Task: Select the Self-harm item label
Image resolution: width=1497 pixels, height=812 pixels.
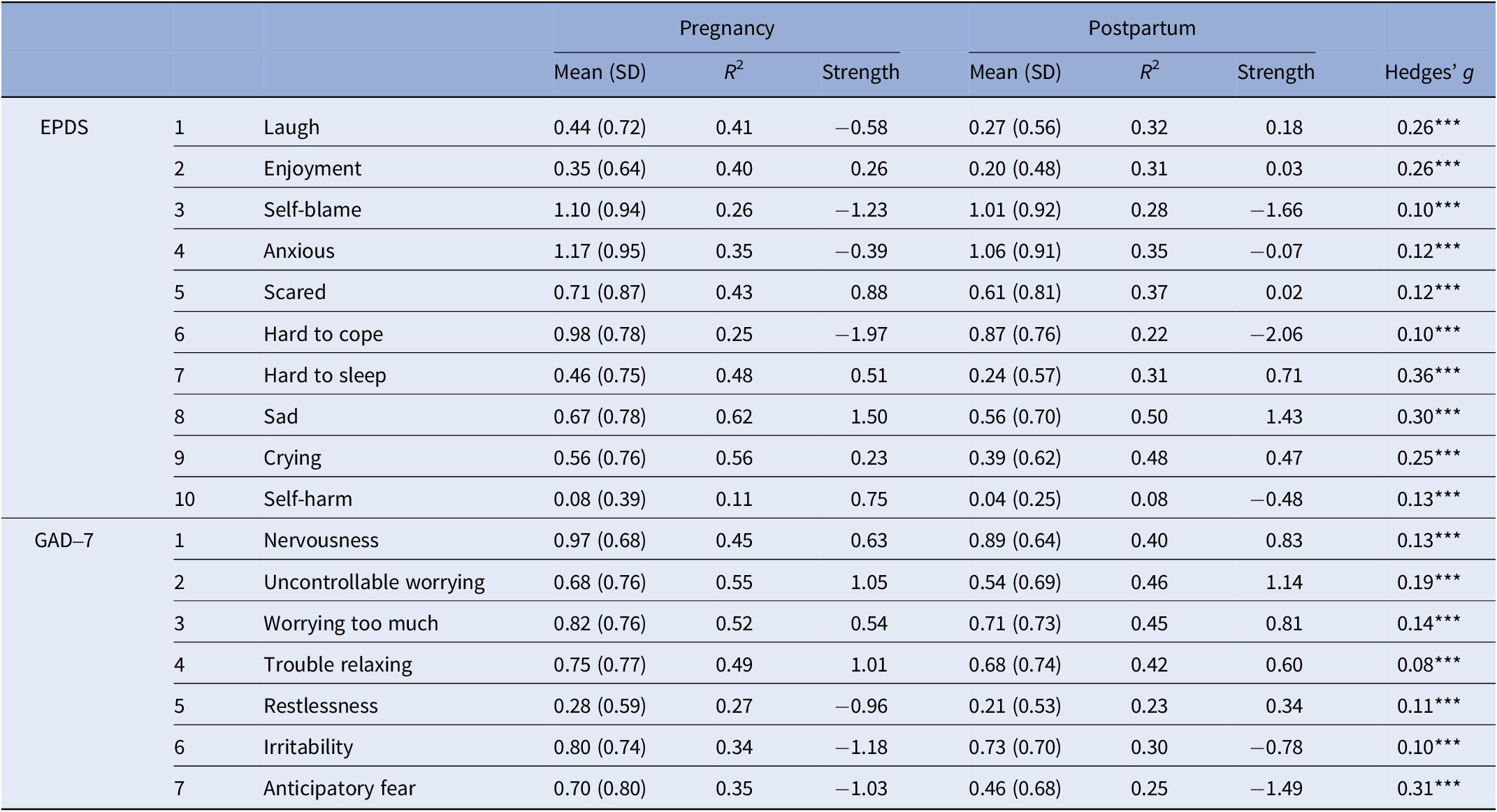Action: click(x=308, y=499)
